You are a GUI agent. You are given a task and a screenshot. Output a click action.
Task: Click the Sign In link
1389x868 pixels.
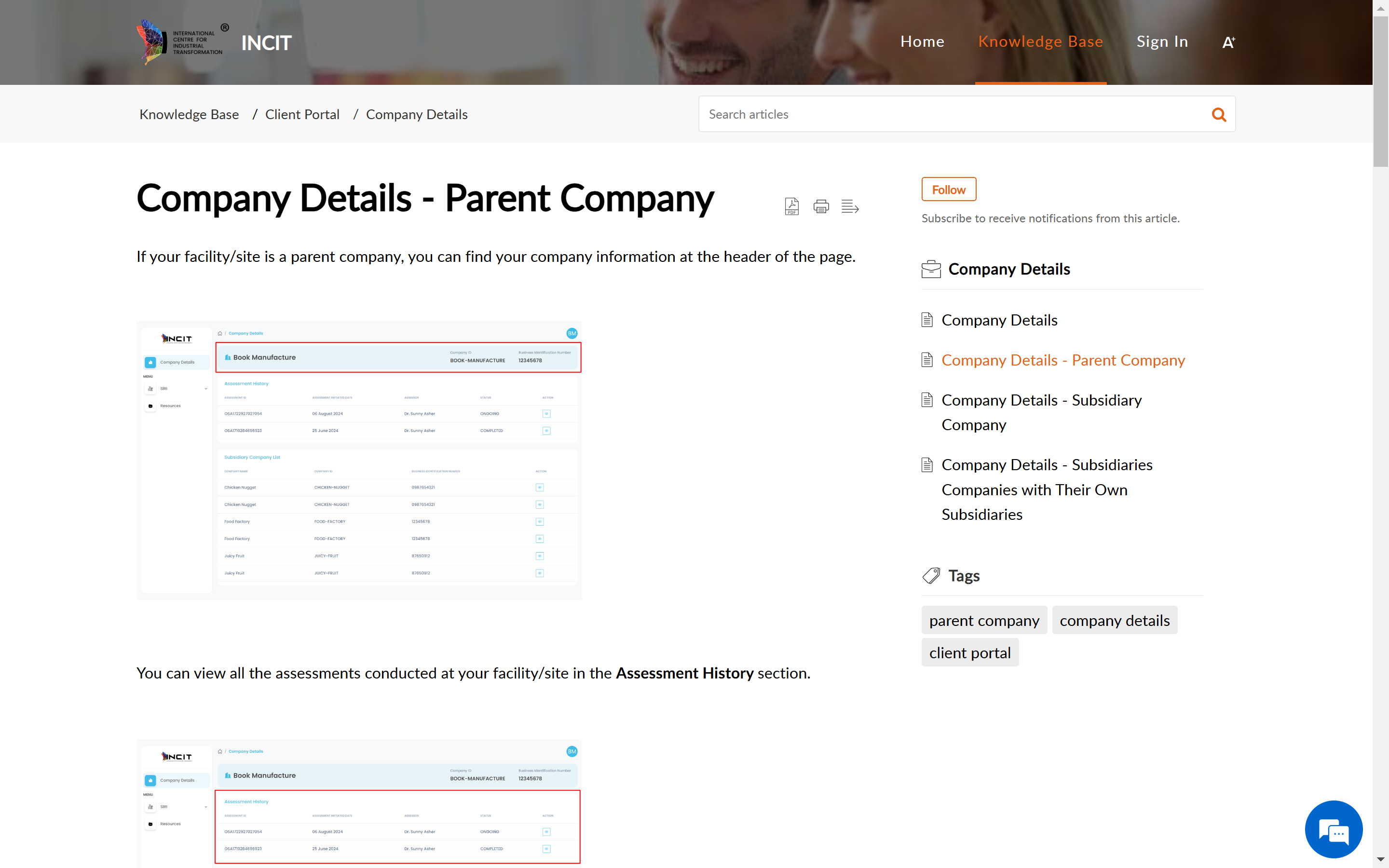pyautogui.click(x=1162, y=42)
